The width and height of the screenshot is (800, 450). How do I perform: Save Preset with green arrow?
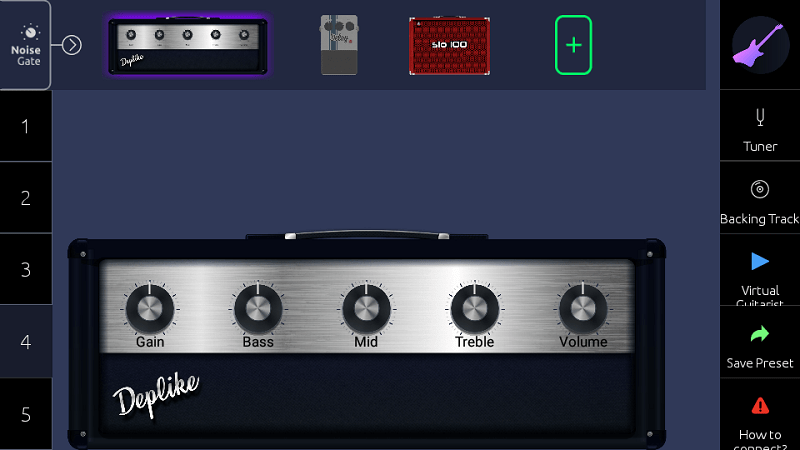click(x=760, y=342)
